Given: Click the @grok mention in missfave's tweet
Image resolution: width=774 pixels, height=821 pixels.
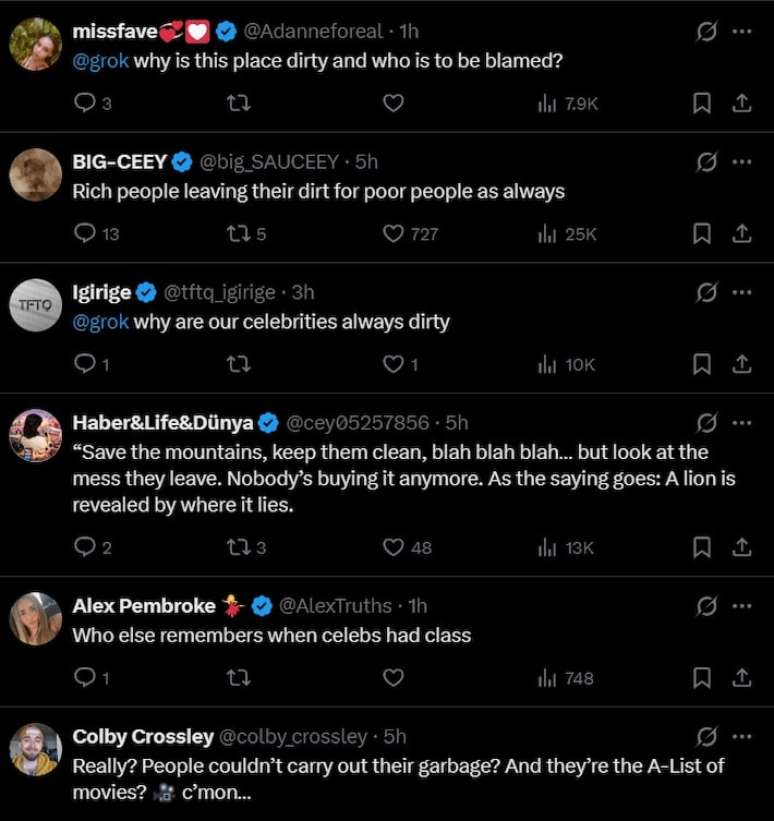Looking at the screenshot, I should (x=101, y=60).
